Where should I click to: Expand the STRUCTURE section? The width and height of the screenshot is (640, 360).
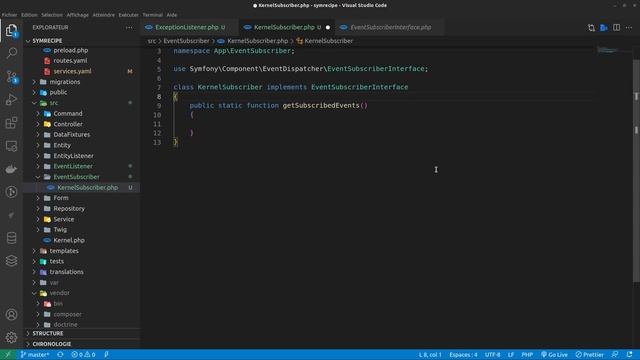point(82,333)
